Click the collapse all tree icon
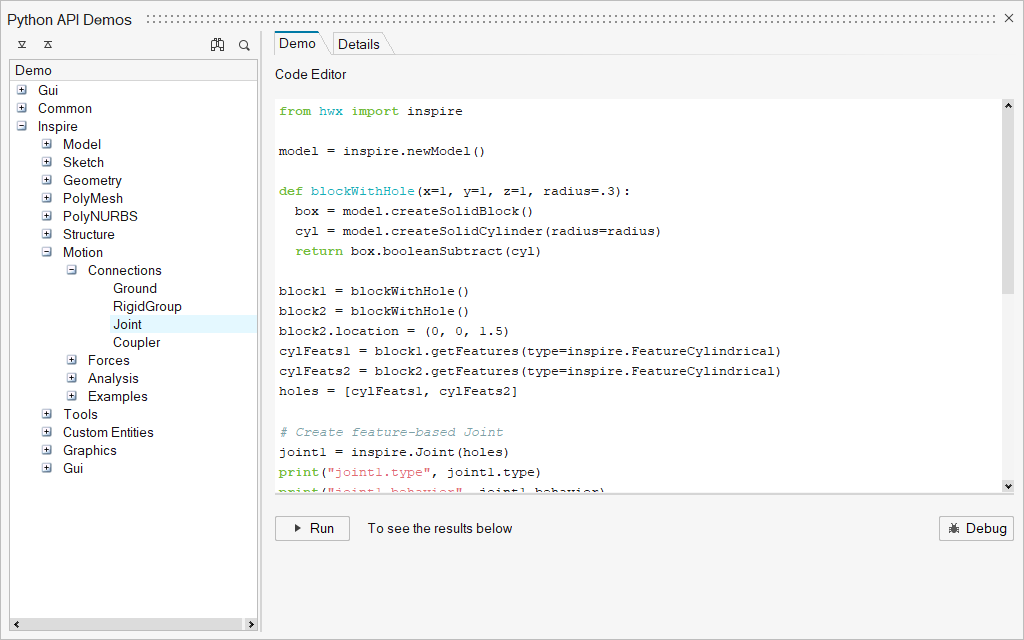This screenshot has width=1024, height=640. coord(48,45)
